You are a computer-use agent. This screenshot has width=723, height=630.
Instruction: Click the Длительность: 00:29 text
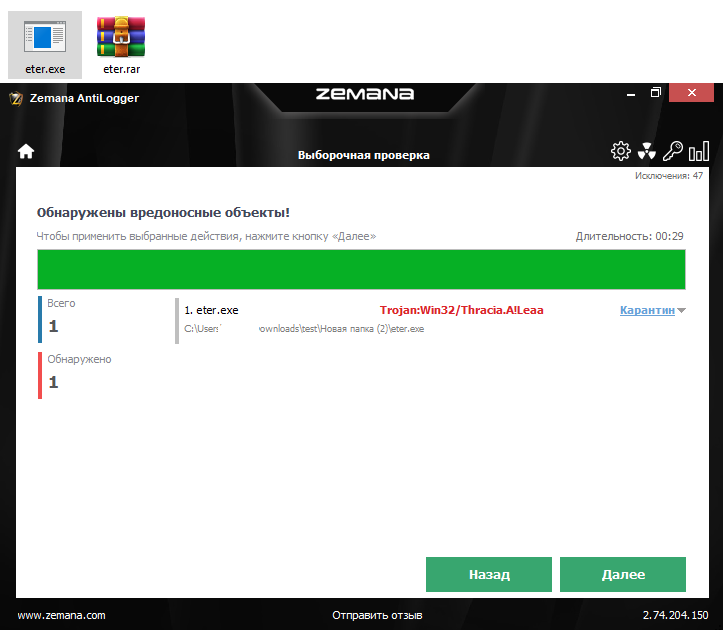click(x=629, y=236)
